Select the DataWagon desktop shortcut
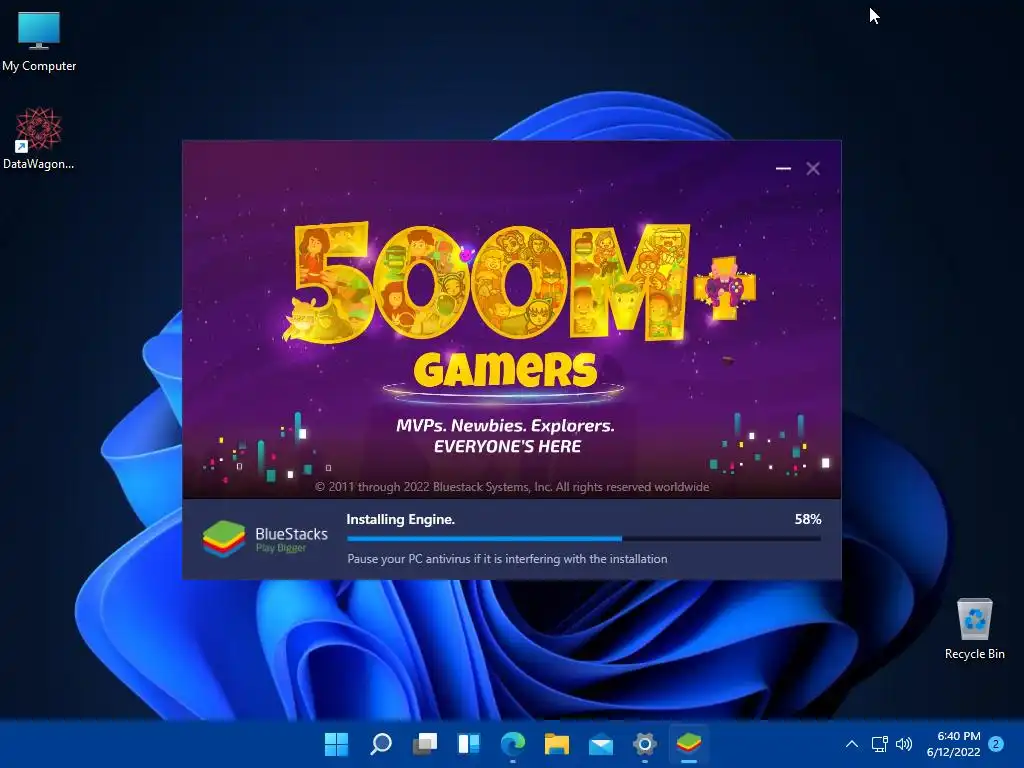This screenshot has width=1024, height=768. click(39, 139)
